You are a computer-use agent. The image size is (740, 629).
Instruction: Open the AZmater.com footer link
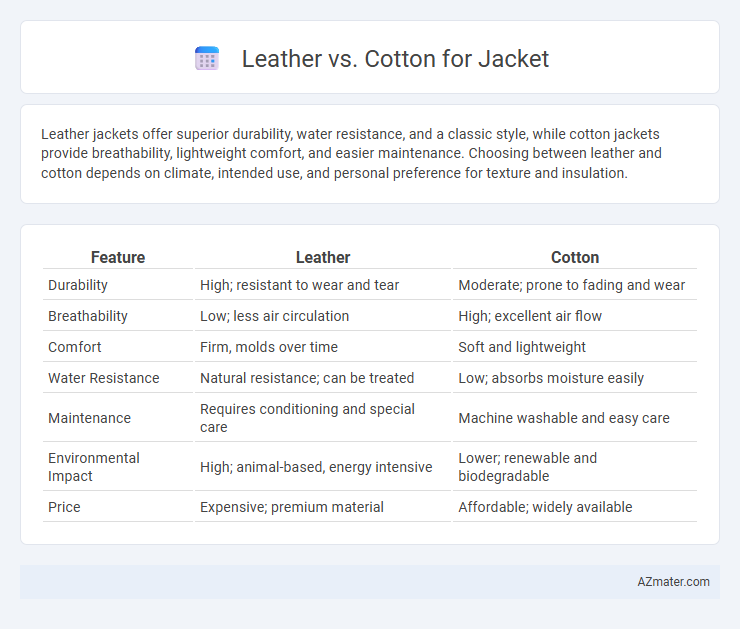pyautogui.click(x=673, y=582)
